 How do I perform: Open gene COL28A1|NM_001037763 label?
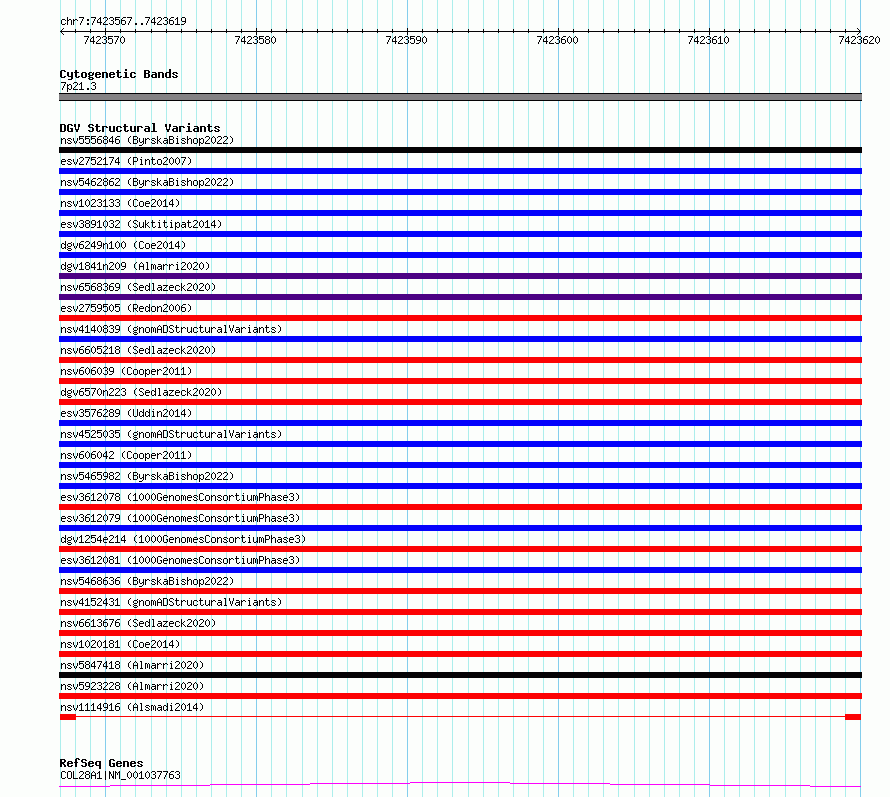(x=120, y=775)
